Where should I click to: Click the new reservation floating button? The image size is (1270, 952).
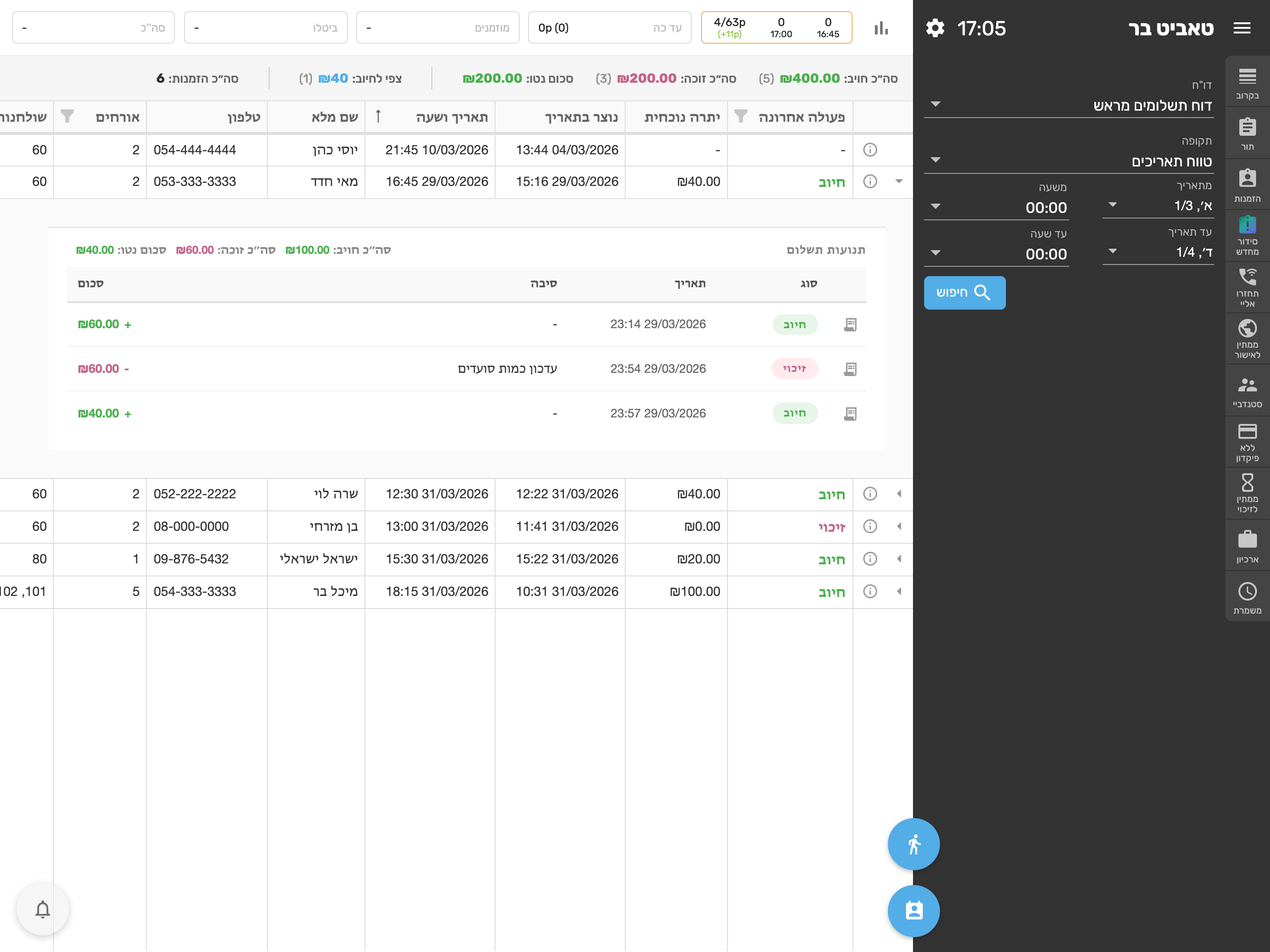[913, 911]
